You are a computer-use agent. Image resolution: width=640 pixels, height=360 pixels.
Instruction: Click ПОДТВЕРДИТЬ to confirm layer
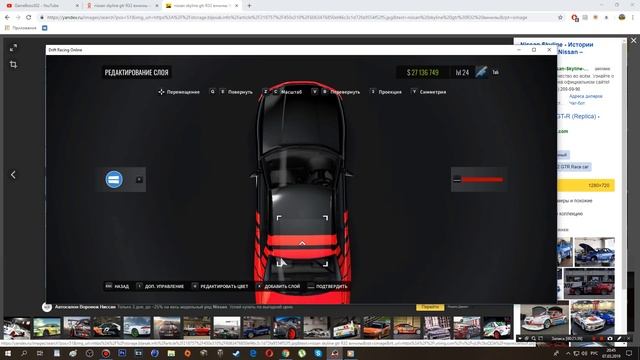click(x=328, y=286)
